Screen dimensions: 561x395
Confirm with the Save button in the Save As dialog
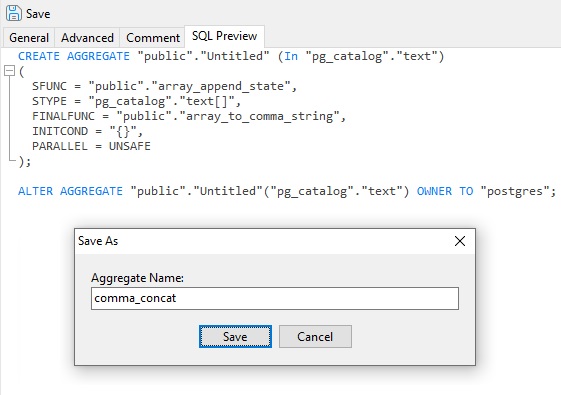pos(235,336)
